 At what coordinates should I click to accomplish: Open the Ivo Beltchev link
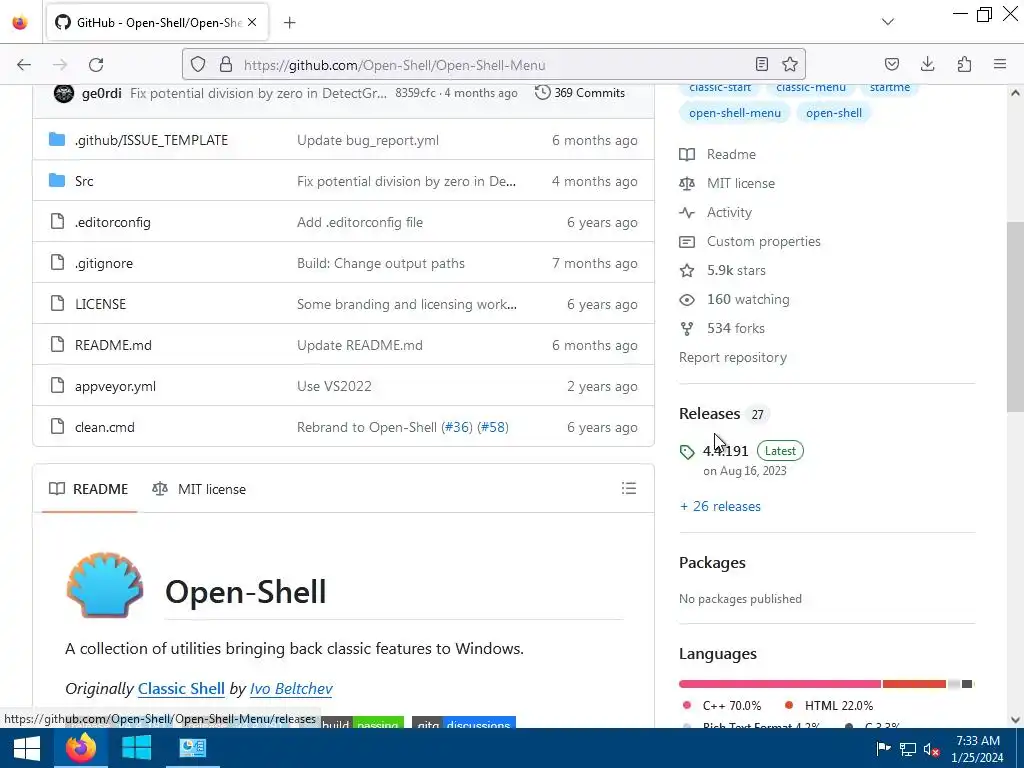coord(291,689)
